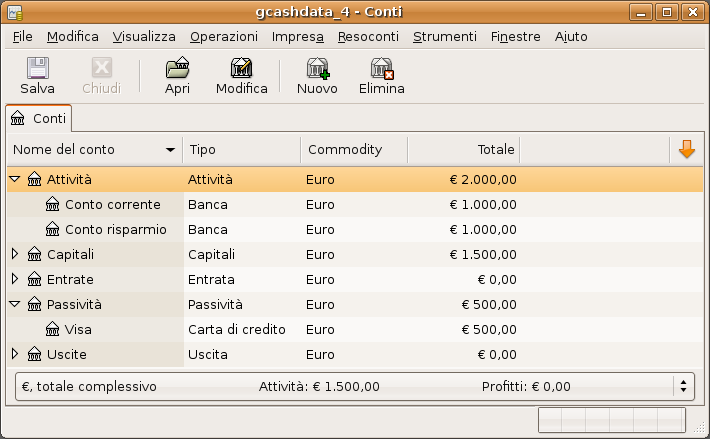The width and height of the screenshot is (710, 439).
Task: Expand the Capitali account row
Action: pyautogui.click(x=15, y=254)
